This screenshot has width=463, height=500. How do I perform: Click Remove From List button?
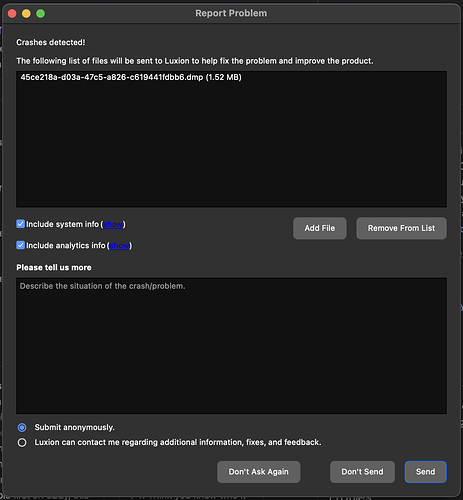(x=401, y=228)
